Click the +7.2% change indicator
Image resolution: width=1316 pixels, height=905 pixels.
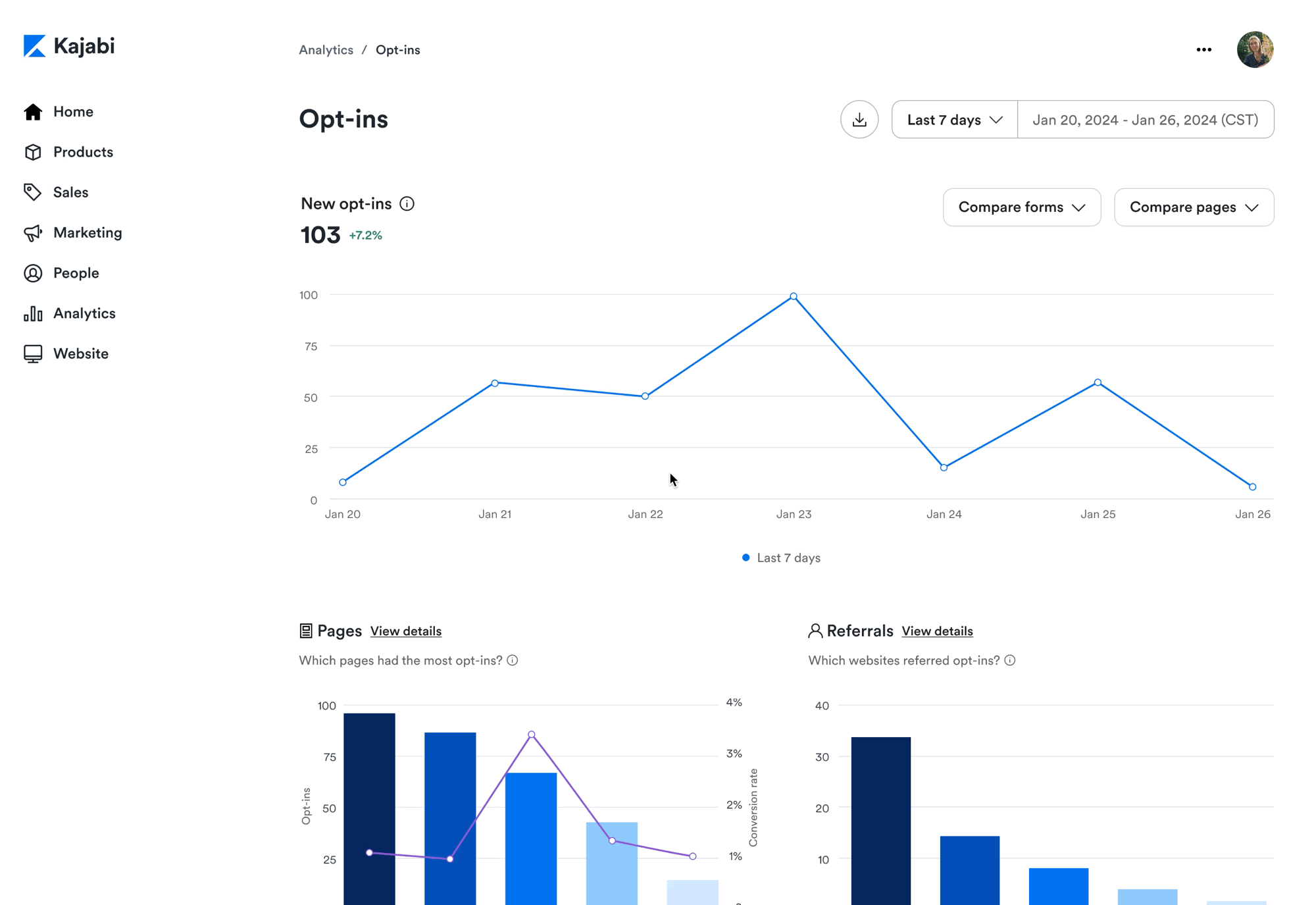point(365,236)
